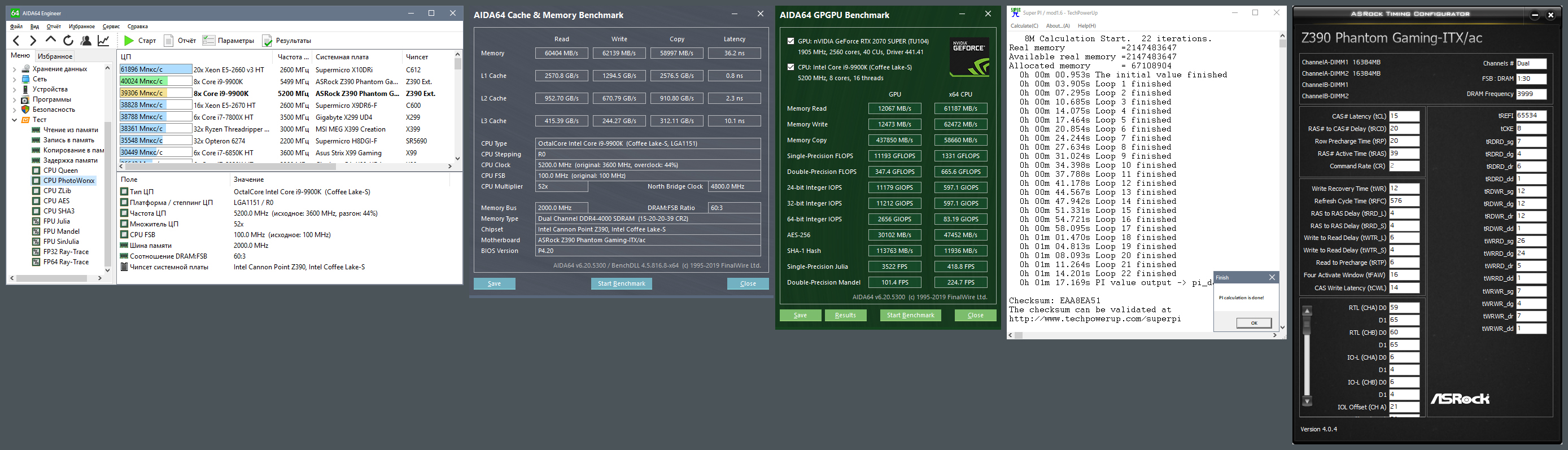Expand the Безопасность tree node
Viewport: 1568px width, 450px height.
point(15,110)
